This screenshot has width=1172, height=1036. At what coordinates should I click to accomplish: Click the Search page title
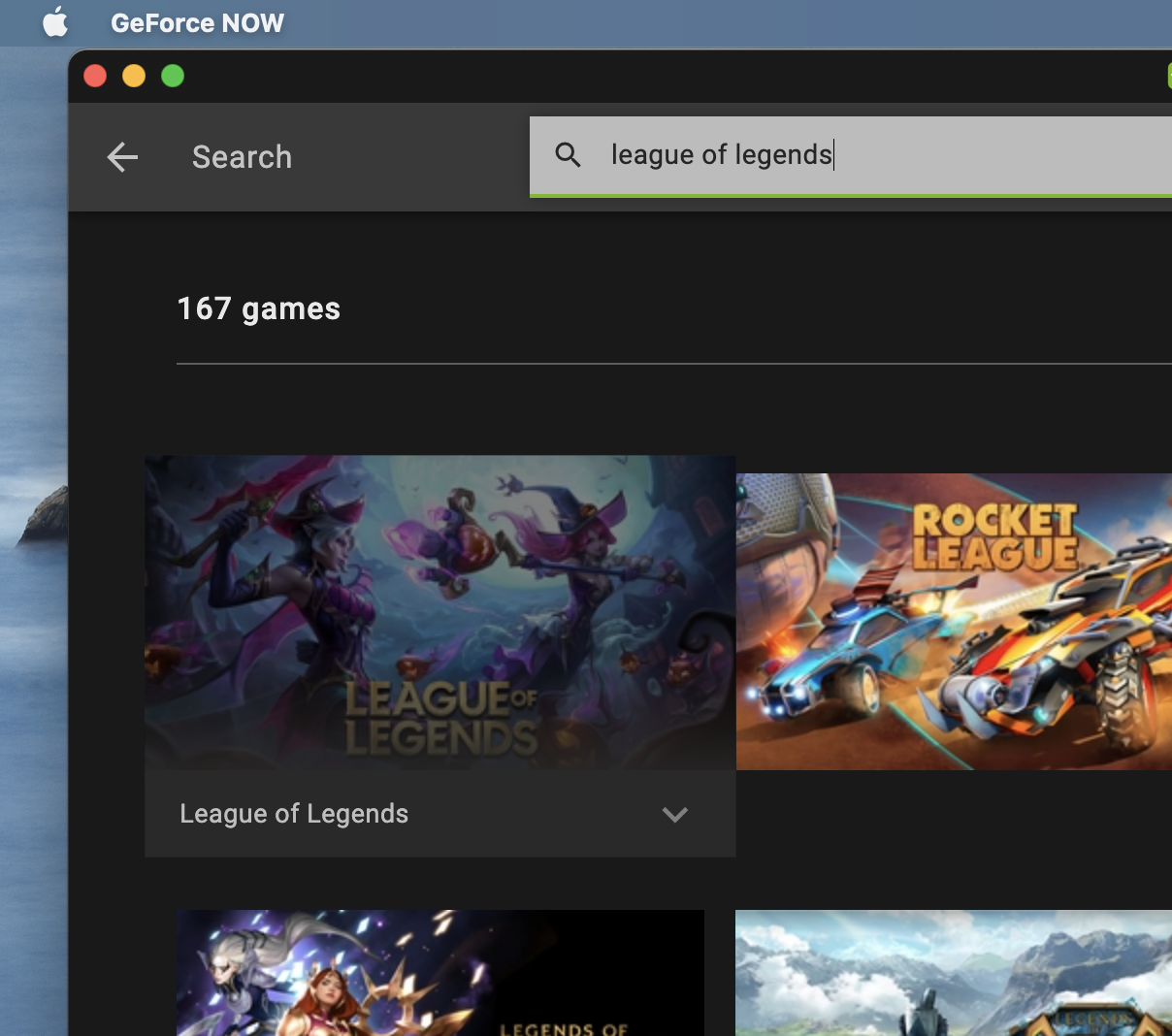[x=242, y=157]
